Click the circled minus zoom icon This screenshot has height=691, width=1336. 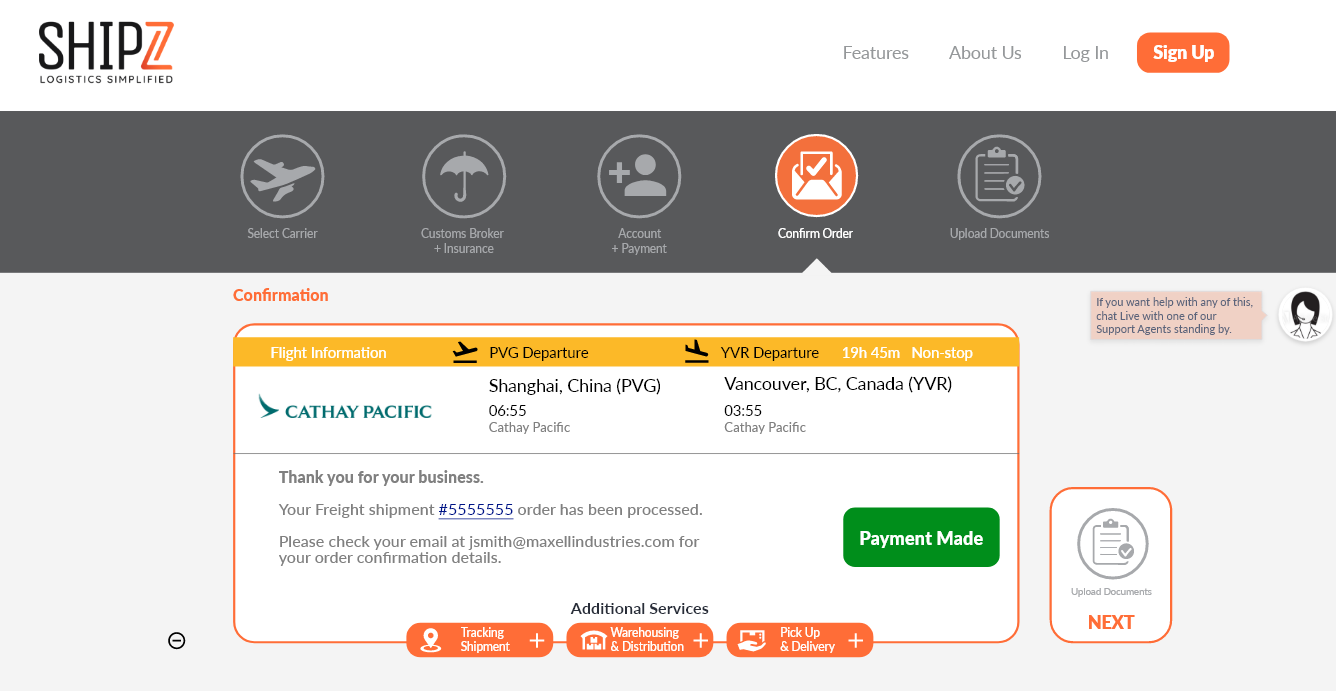[x=177, y=641]
